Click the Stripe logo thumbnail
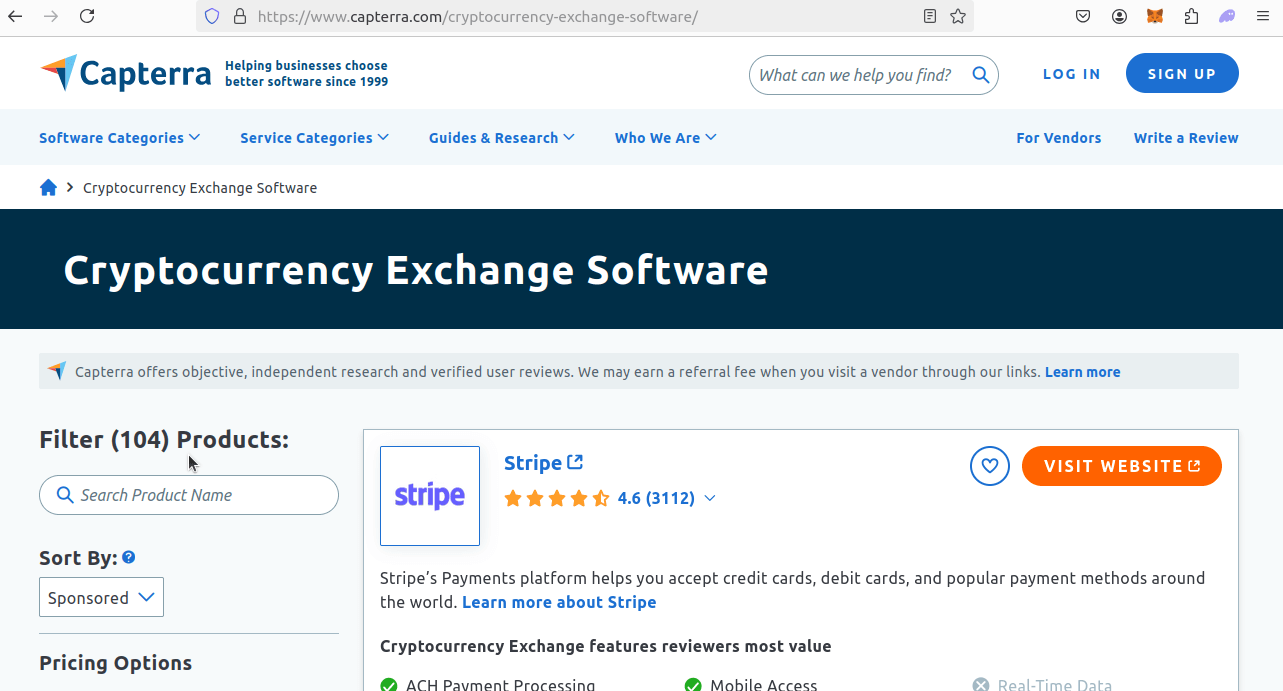The image size is (1283, 691). [x=430, y=496]
